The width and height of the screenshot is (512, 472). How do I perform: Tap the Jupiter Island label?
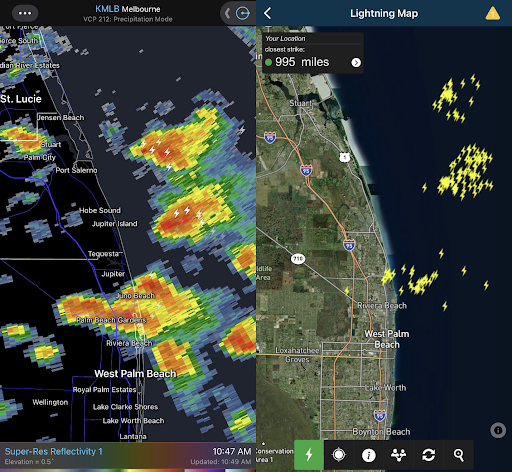[x=114, y=224]
